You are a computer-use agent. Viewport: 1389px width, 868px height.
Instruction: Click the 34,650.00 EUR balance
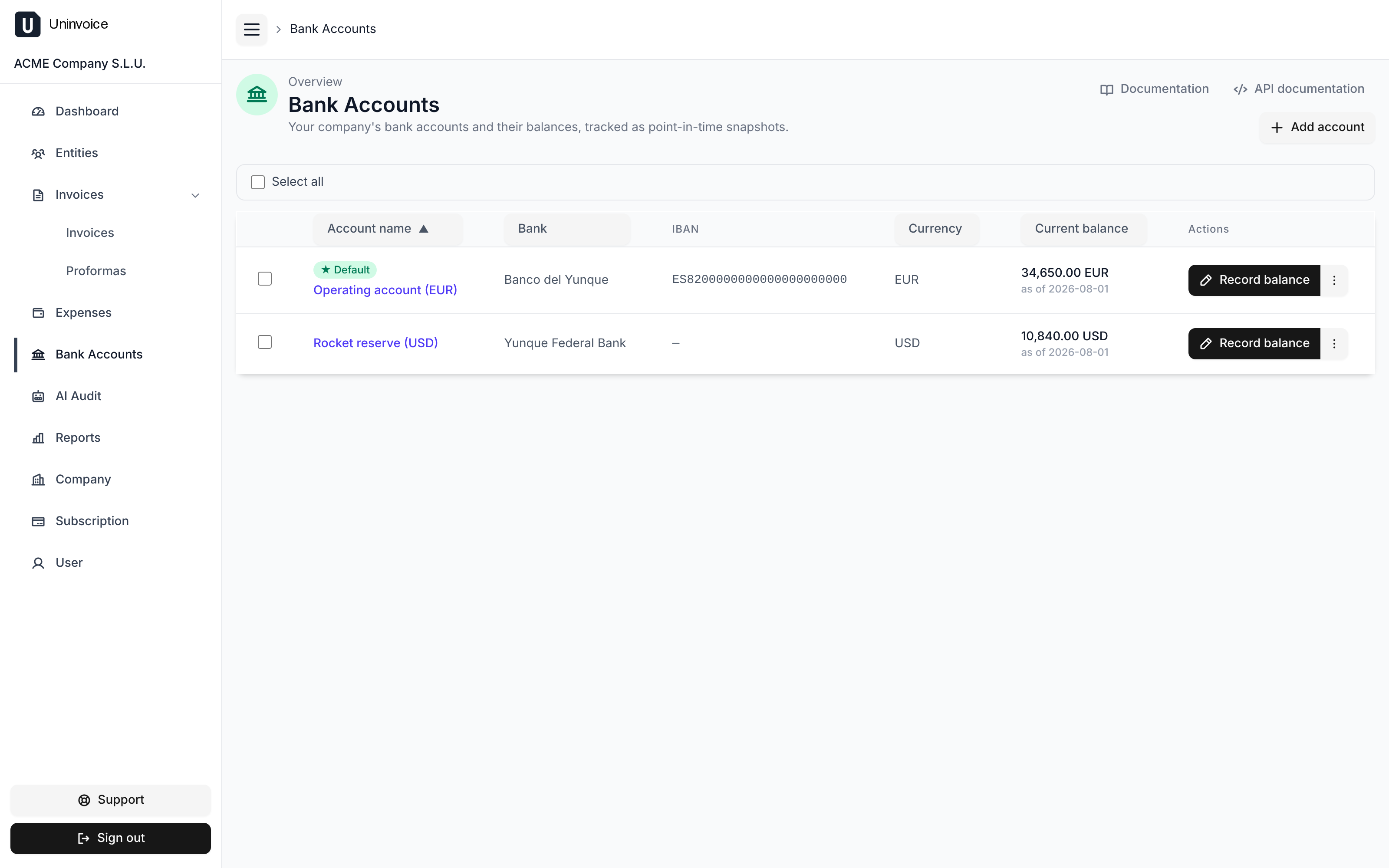(1065, 273)
